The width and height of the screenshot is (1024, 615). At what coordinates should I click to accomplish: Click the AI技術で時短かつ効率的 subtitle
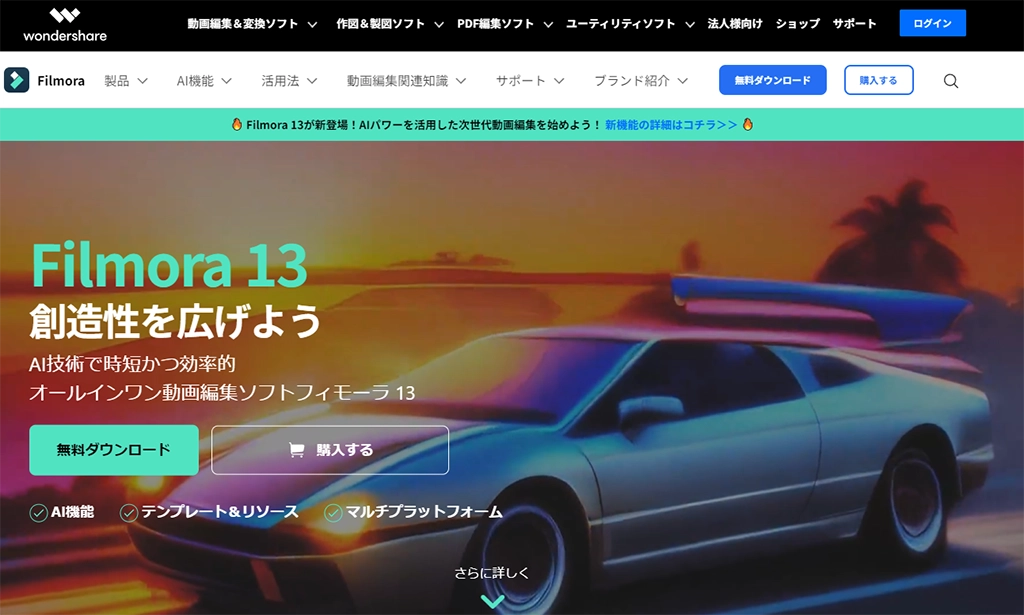click(x=132, y=364)
